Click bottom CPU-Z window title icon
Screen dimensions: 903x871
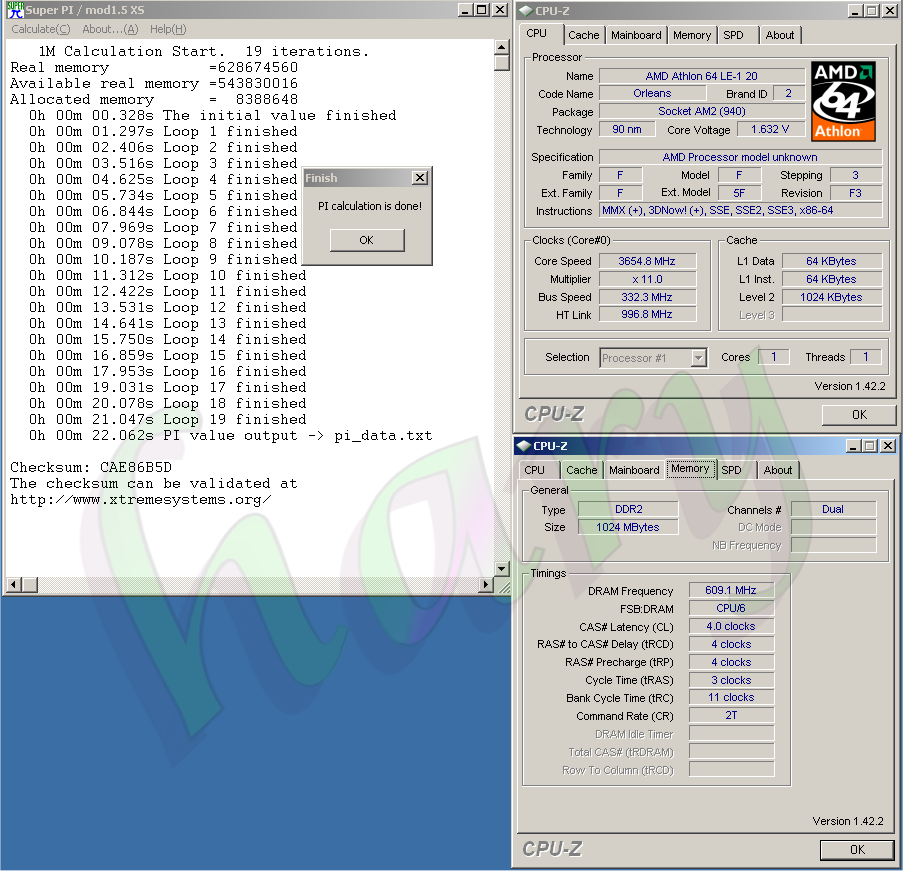(523, 445)
